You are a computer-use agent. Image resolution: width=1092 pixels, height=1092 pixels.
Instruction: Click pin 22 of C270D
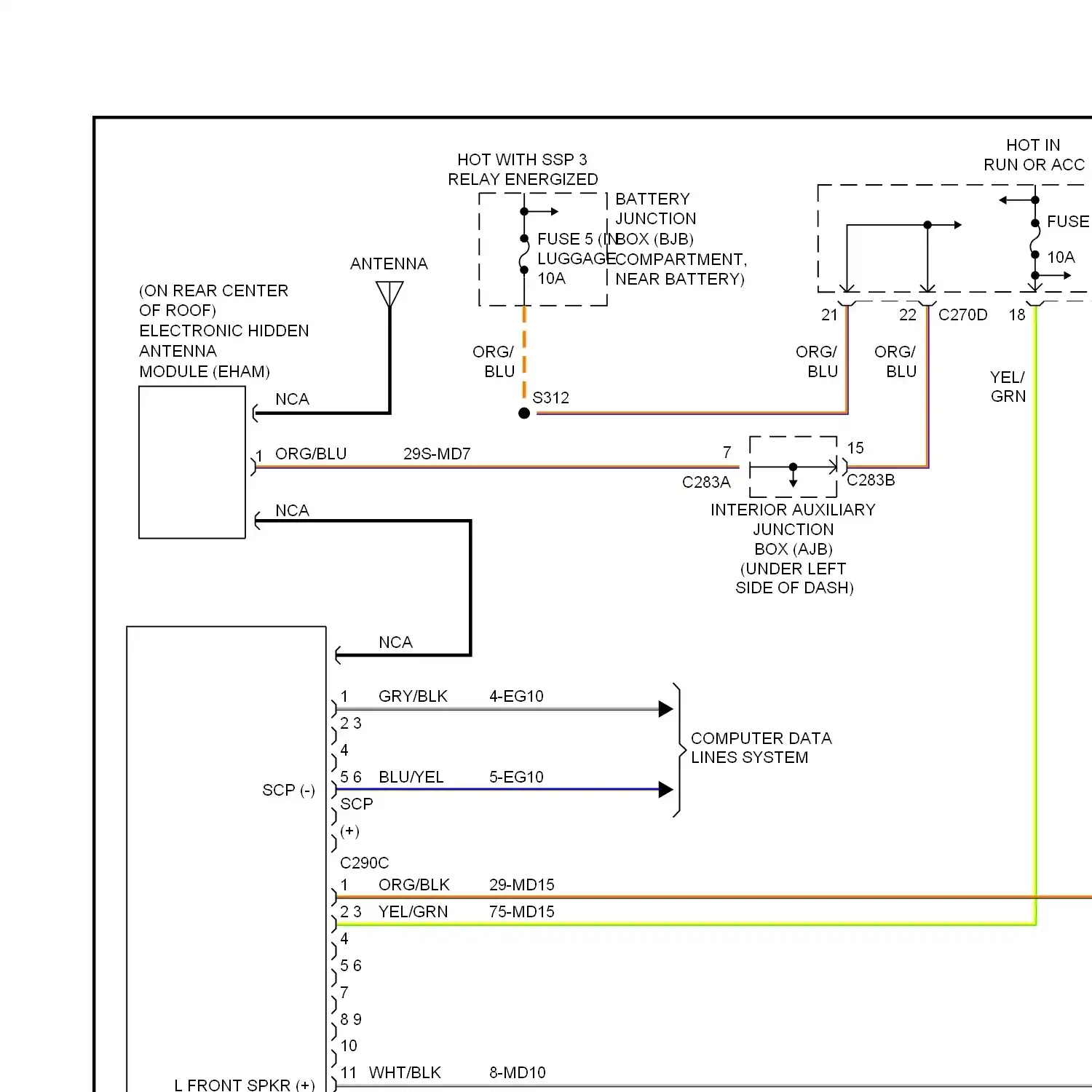coord(907,314)
